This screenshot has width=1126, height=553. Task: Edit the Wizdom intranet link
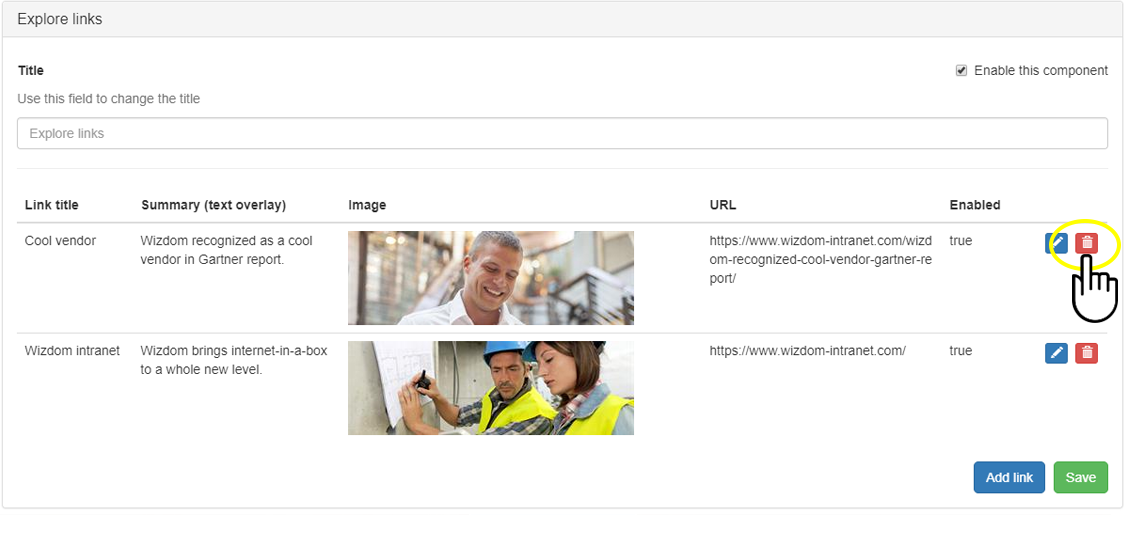click(1056, 353)
